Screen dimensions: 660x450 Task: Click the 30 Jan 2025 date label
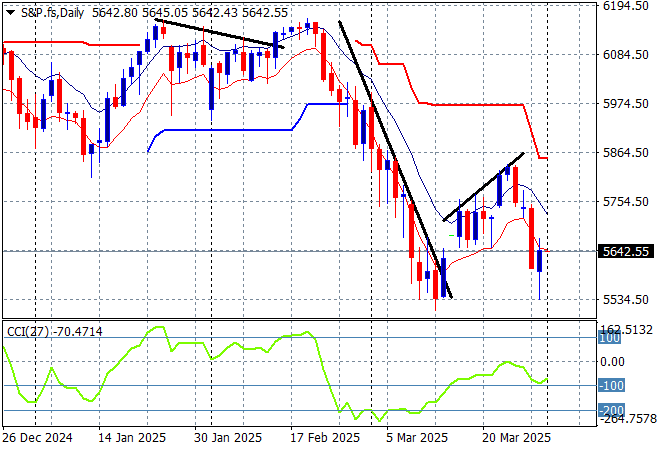click(228, 438)
